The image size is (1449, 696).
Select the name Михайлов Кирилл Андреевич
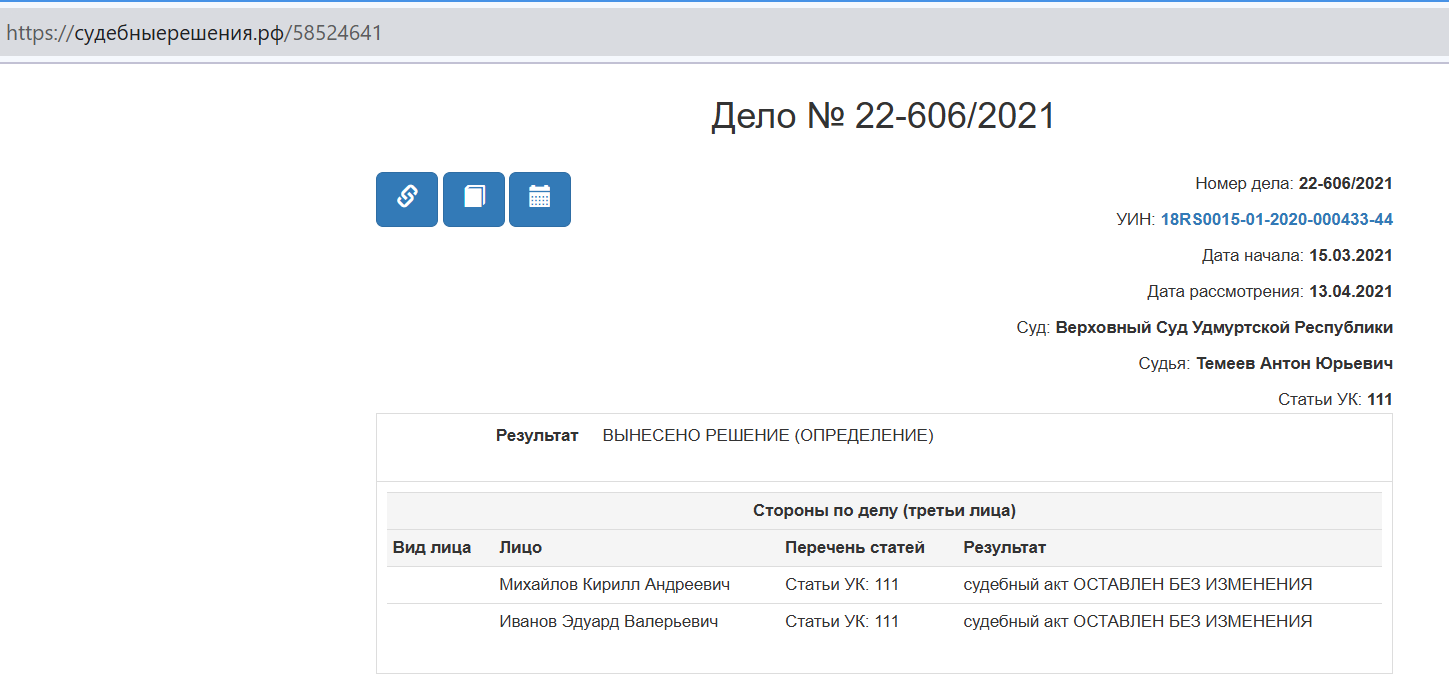tap(615, 585)
